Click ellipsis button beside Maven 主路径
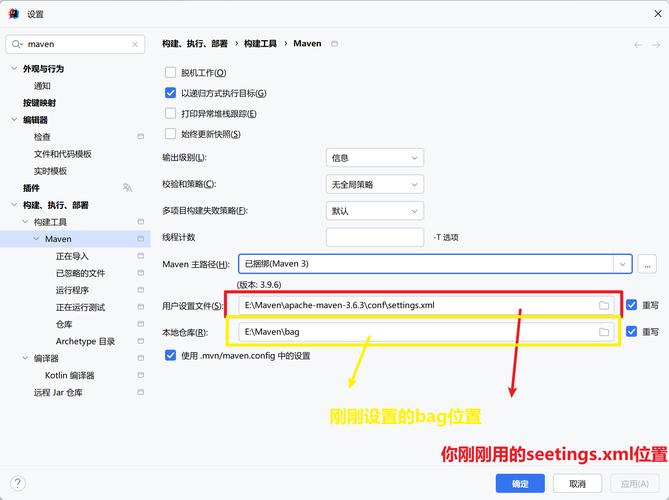This screenshot has width=669, height=500. [647, 265]
